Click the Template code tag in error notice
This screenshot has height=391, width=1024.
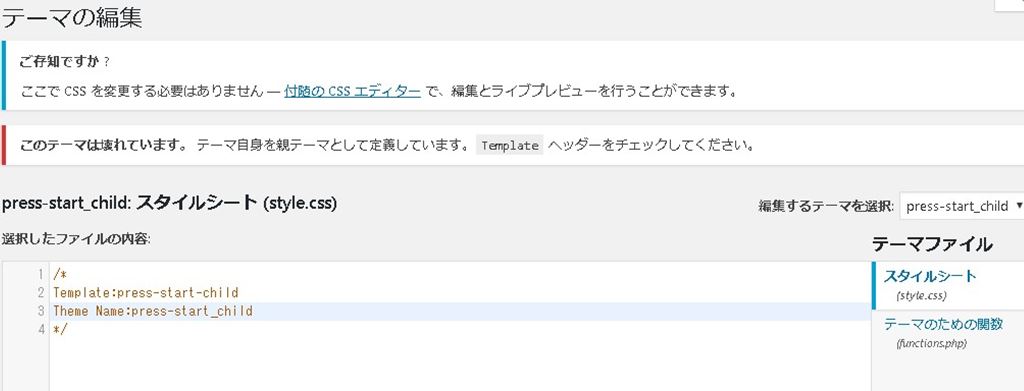point(509,145)
